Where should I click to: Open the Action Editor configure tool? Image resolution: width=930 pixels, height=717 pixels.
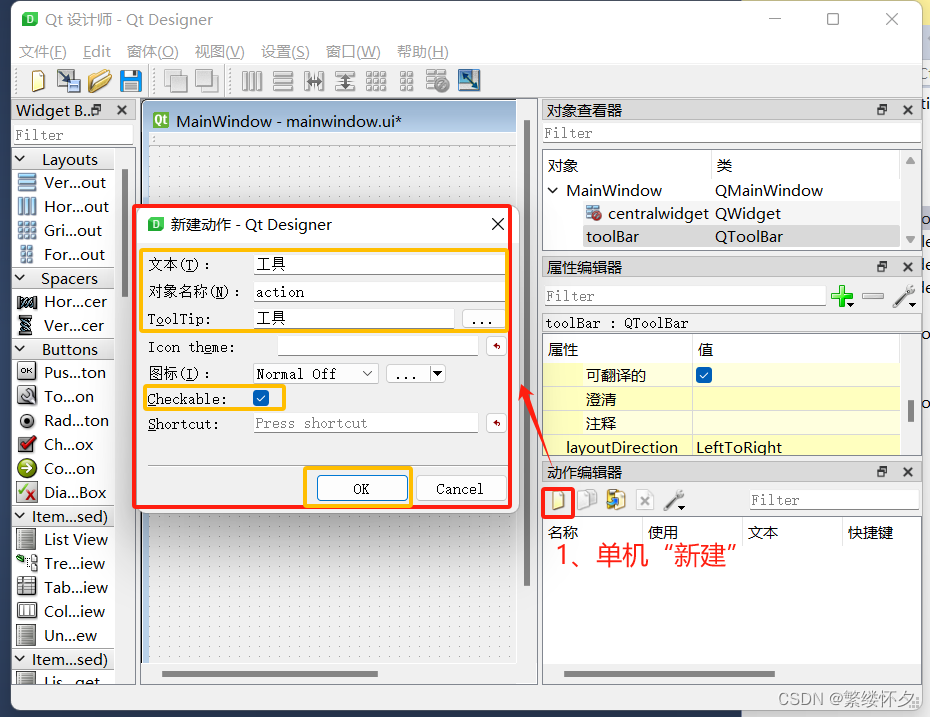674,500
